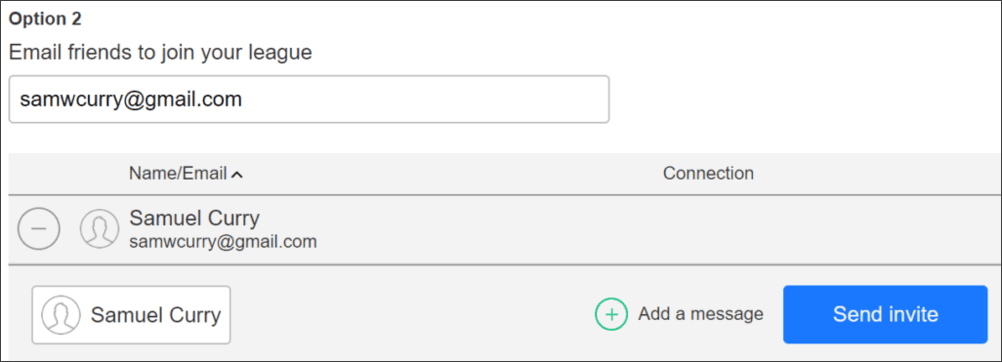Click the empty Connection cell in Samuel Curry's row

click(708, 229)
